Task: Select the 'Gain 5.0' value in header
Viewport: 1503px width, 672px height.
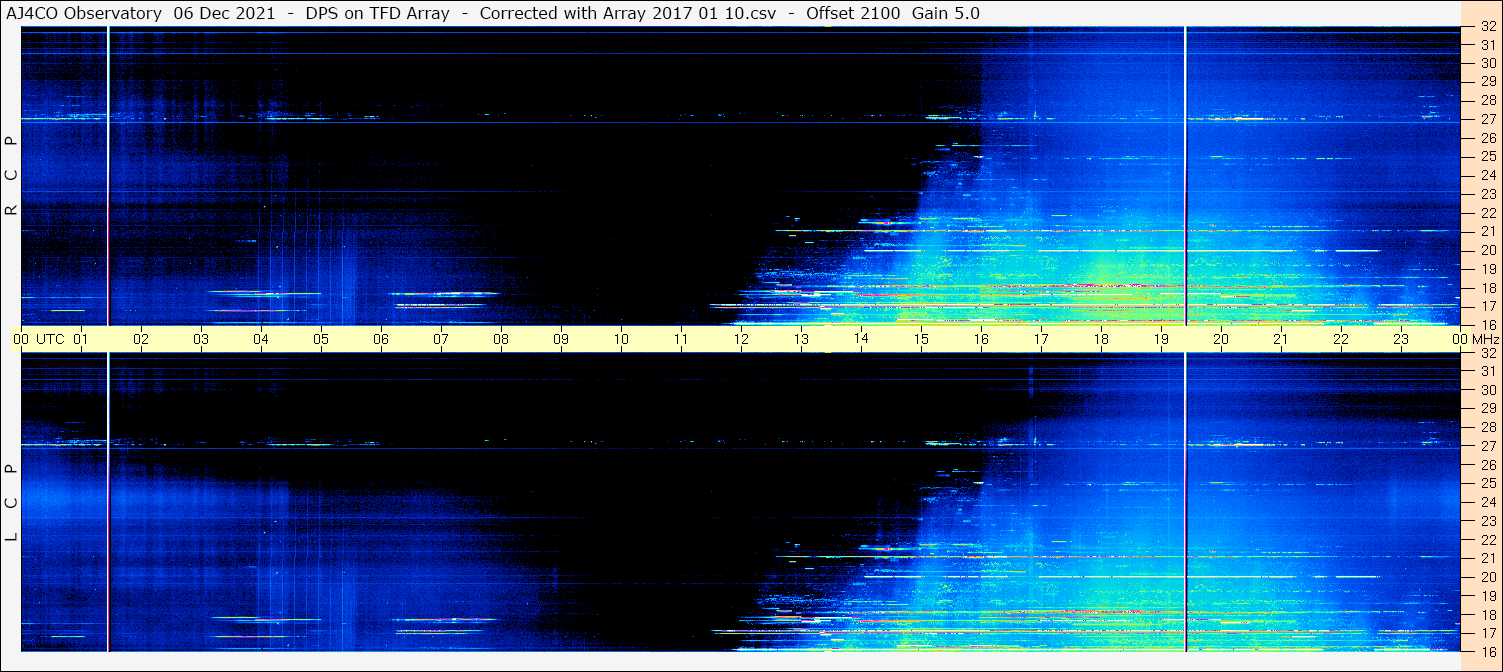Action: point(946,14)
